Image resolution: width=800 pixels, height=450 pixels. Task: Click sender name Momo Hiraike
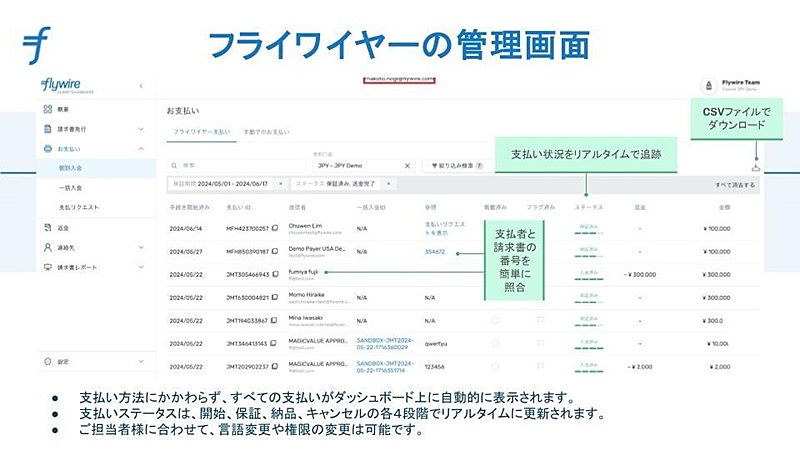point(306,294)
